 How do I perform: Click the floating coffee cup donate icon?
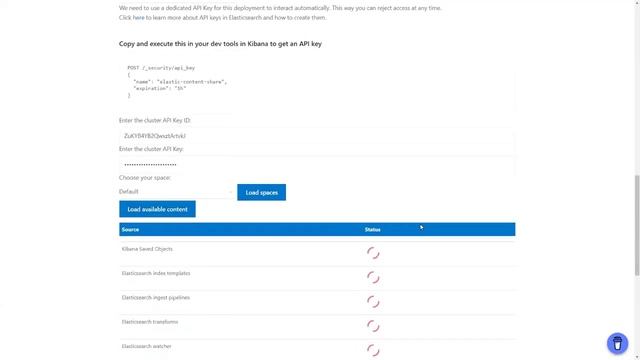[617, 343]
